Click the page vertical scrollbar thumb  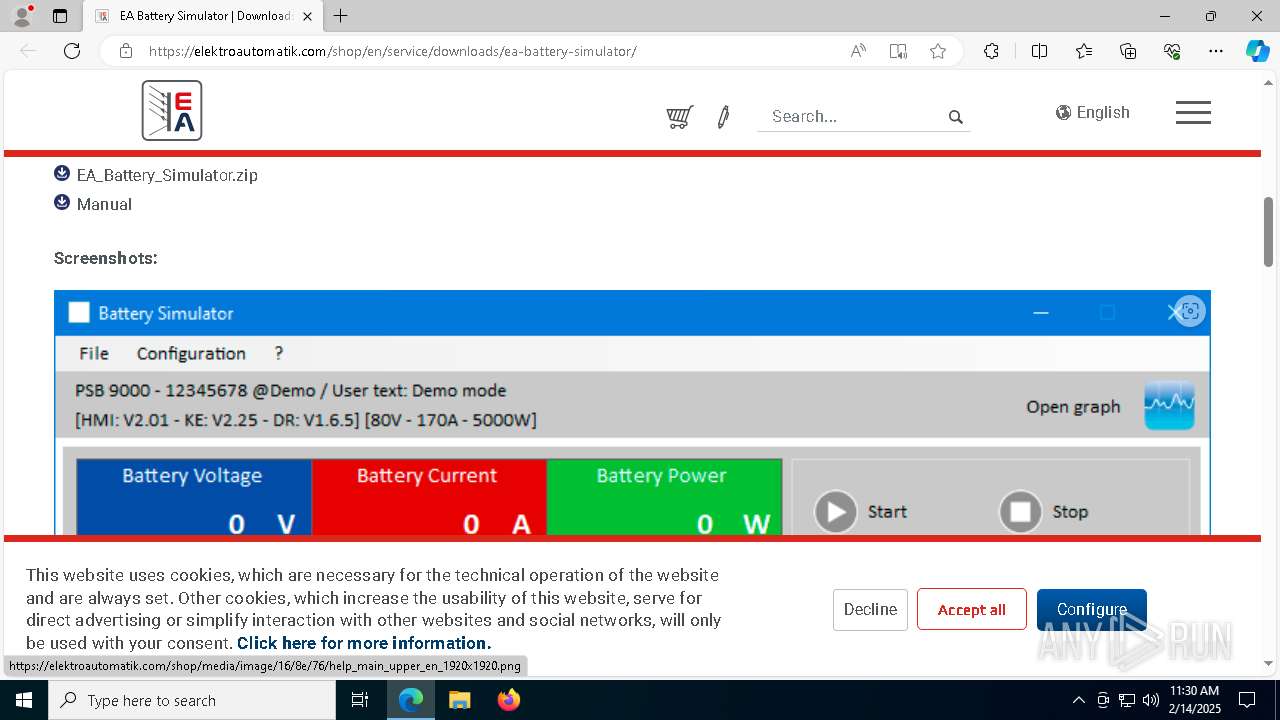click(1268, 231)
